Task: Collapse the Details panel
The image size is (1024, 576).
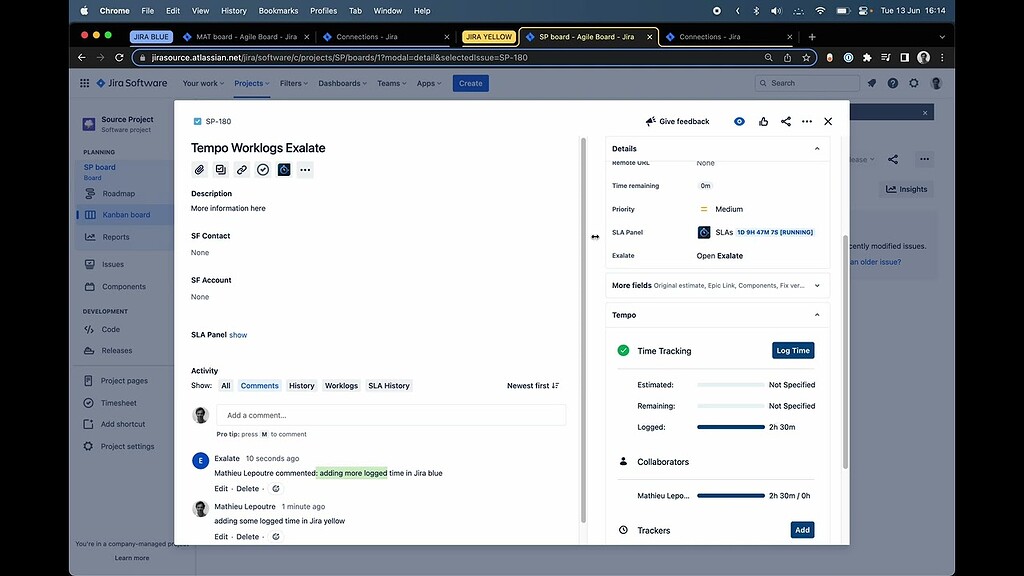Action: click(x=815, y=148)
